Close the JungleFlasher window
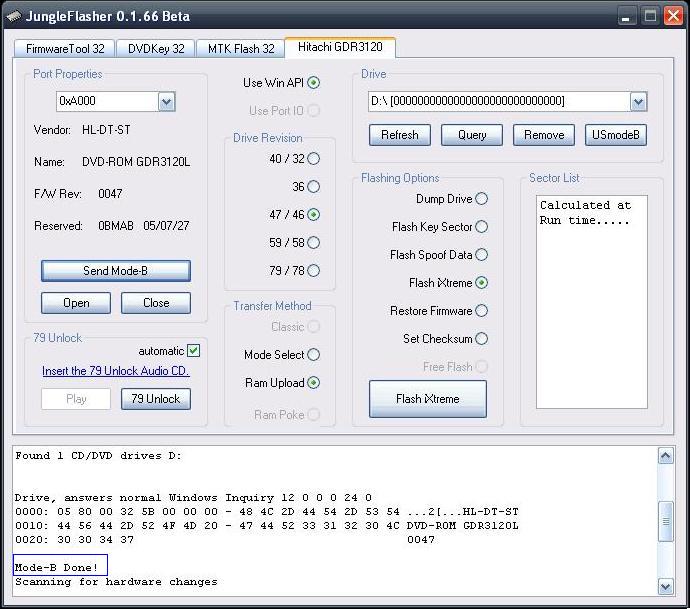Screen dimensions: 690x609 (x=673, y=16)
